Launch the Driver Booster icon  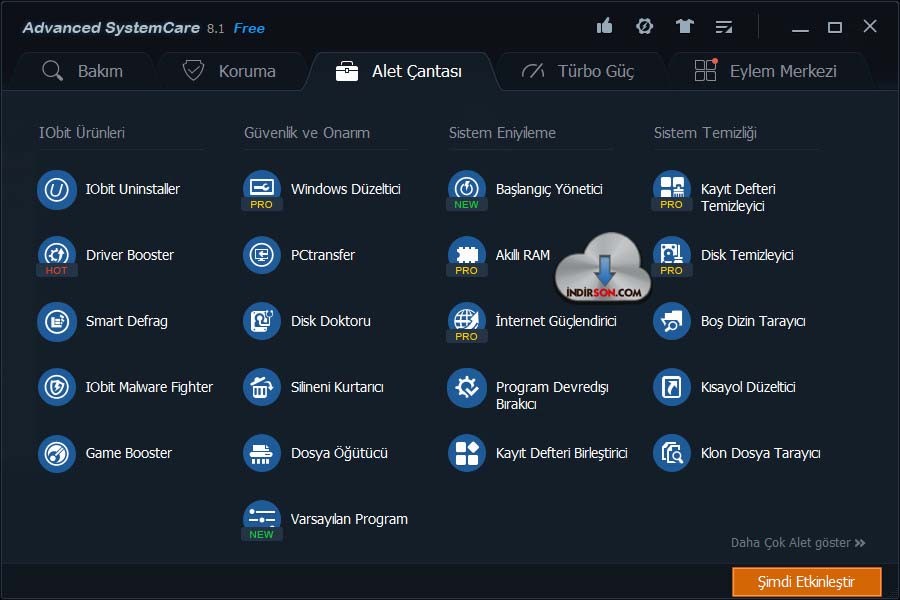click(57, 256)
